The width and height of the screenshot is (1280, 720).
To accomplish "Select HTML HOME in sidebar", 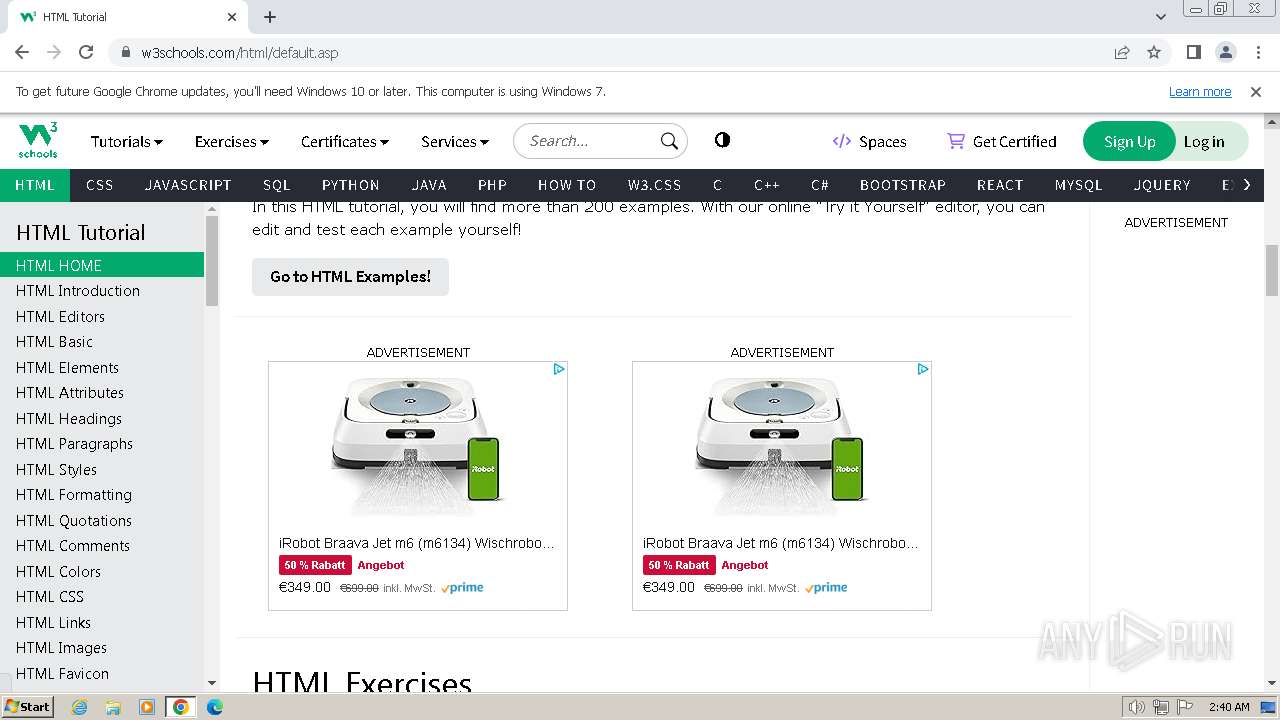I will tap(102, 265).
